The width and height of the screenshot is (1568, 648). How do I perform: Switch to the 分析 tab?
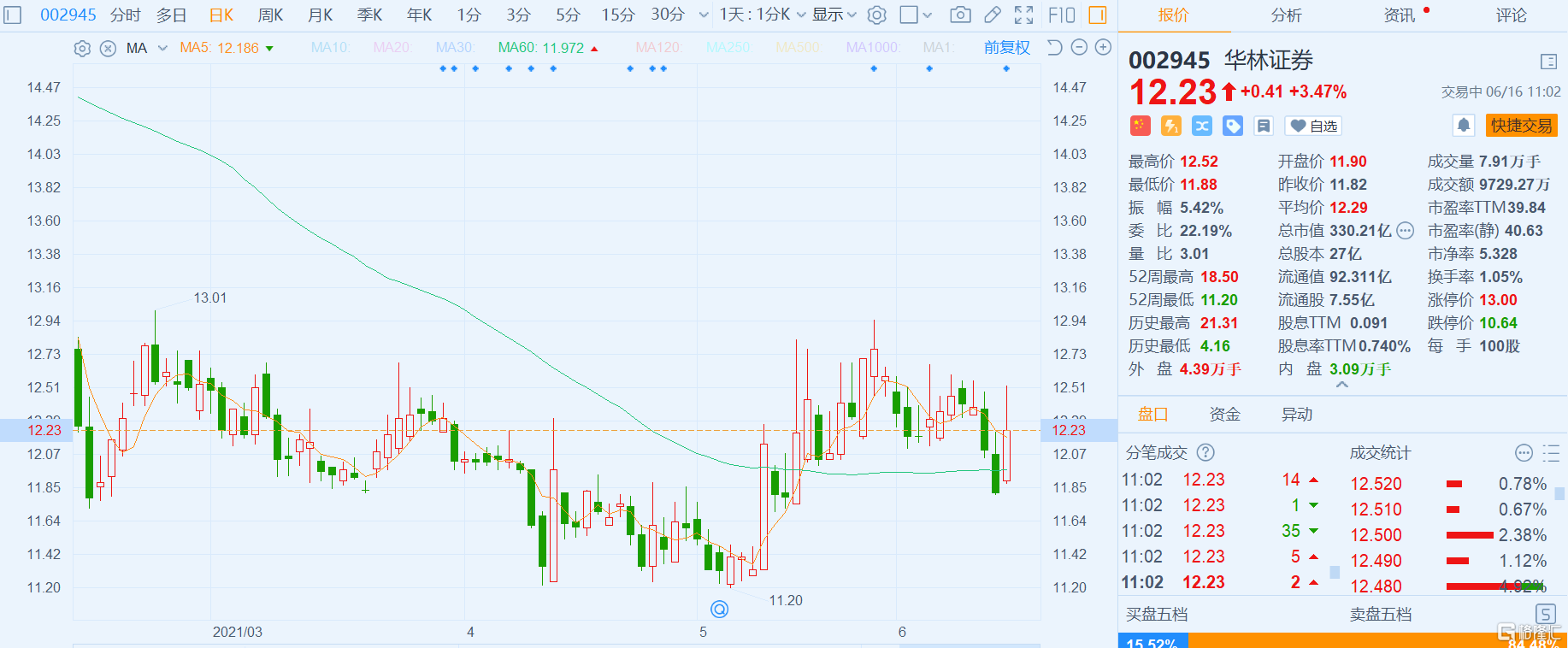pos(1286,15)
